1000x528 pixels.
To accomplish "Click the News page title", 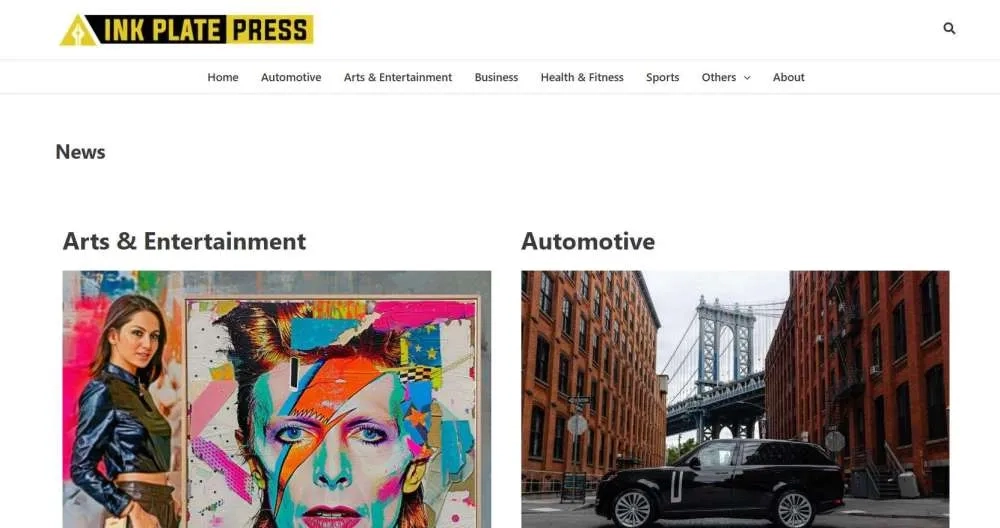I will [x=80, y=152].
